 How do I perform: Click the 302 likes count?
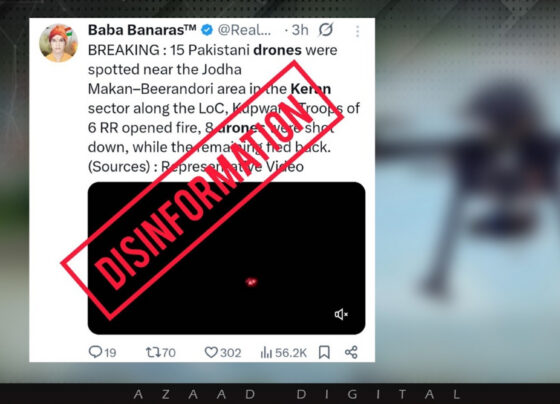coord(230,353)
